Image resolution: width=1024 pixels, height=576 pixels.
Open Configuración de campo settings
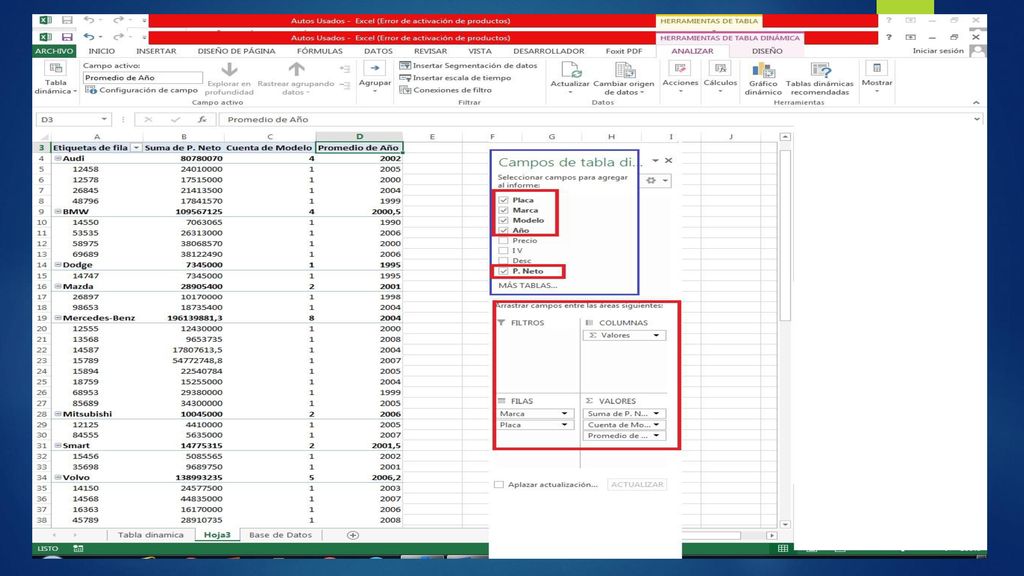(x=142, y=90)
